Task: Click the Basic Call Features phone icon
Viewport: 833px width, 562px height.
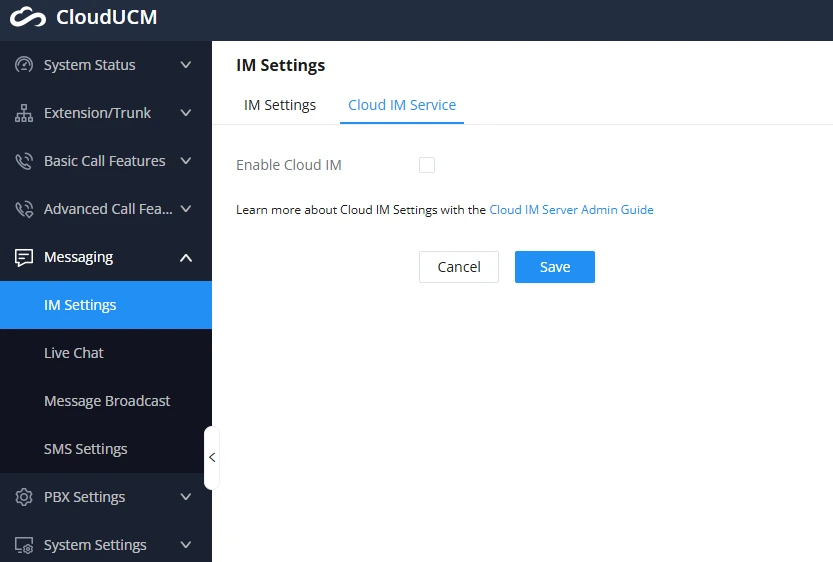Action: [x=24, y=161]
